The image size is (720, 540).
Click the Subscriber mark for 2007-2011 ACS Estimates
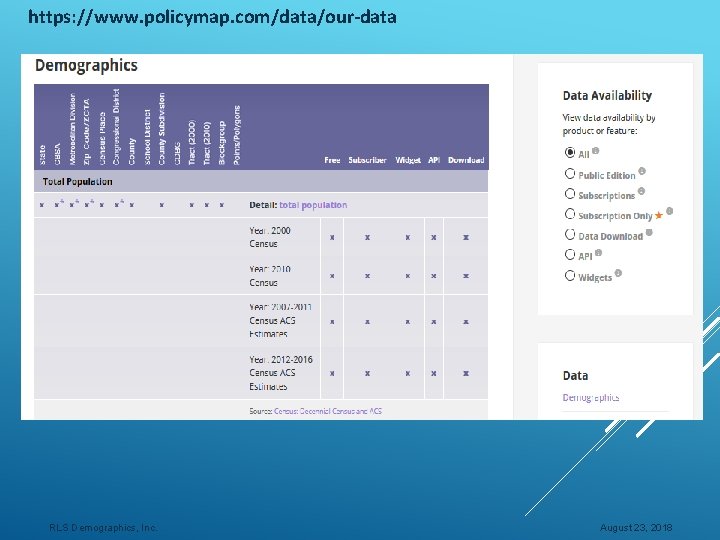tap(367, 322)
